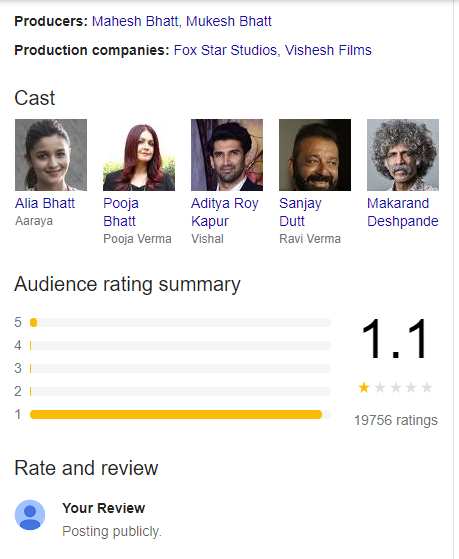Open Mahesh Bhatt producer link
Viewport: 459px width, 559px height.
(x=135, y=21)
